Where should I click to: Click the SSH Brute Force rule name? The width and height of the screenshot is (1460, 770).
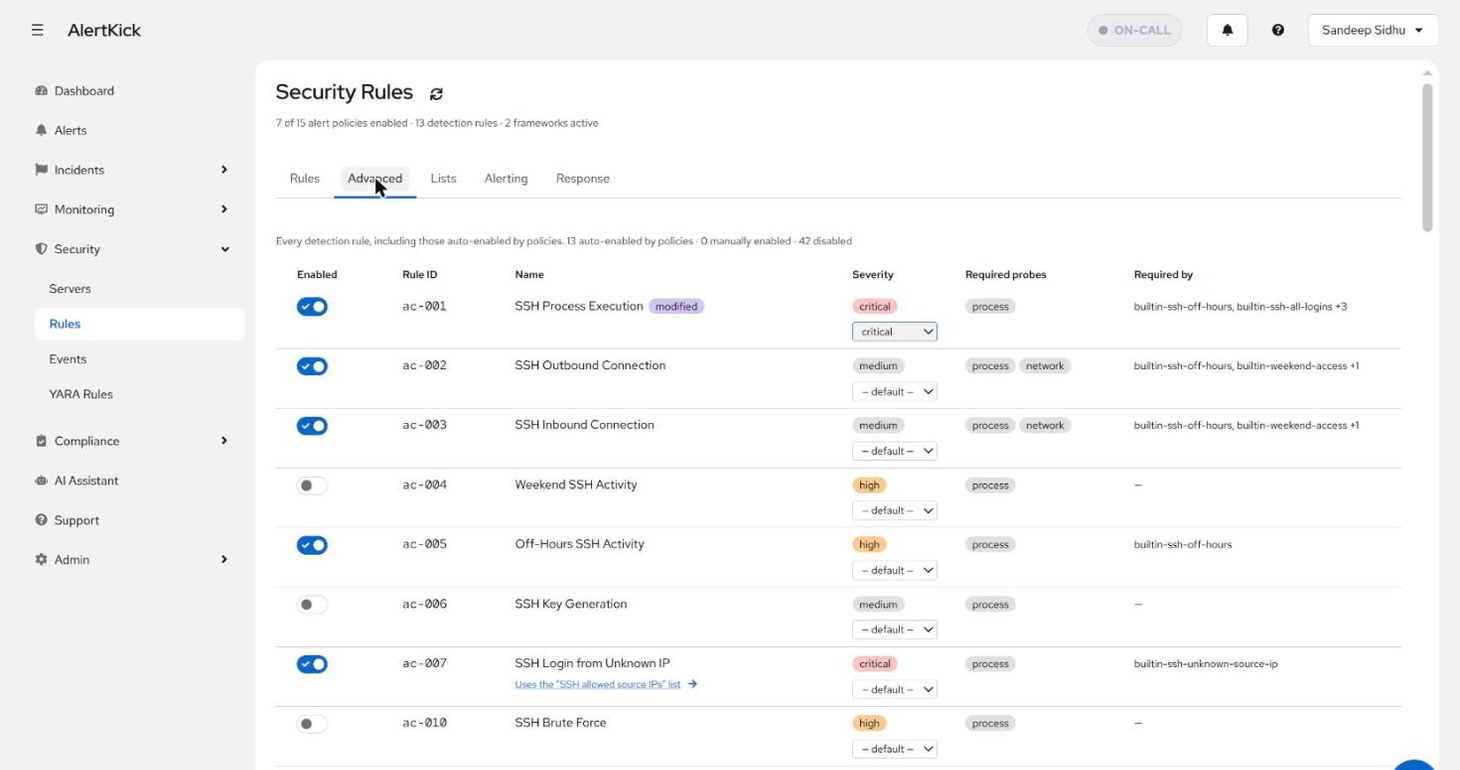560,723
